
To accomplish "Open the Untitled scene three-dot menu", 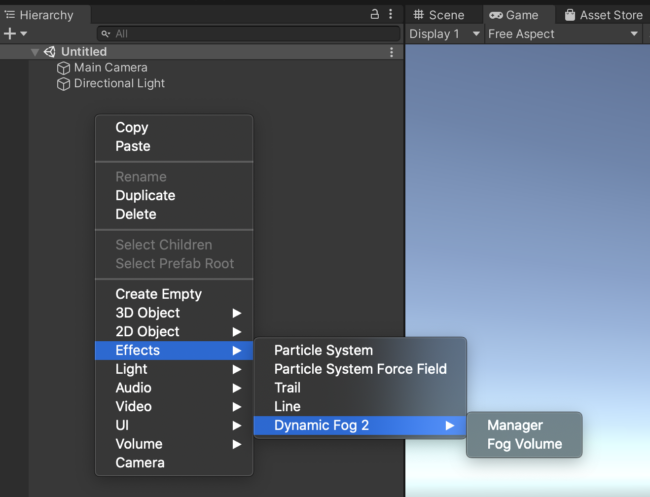I will pyautogui.click(x=391, y=52).
